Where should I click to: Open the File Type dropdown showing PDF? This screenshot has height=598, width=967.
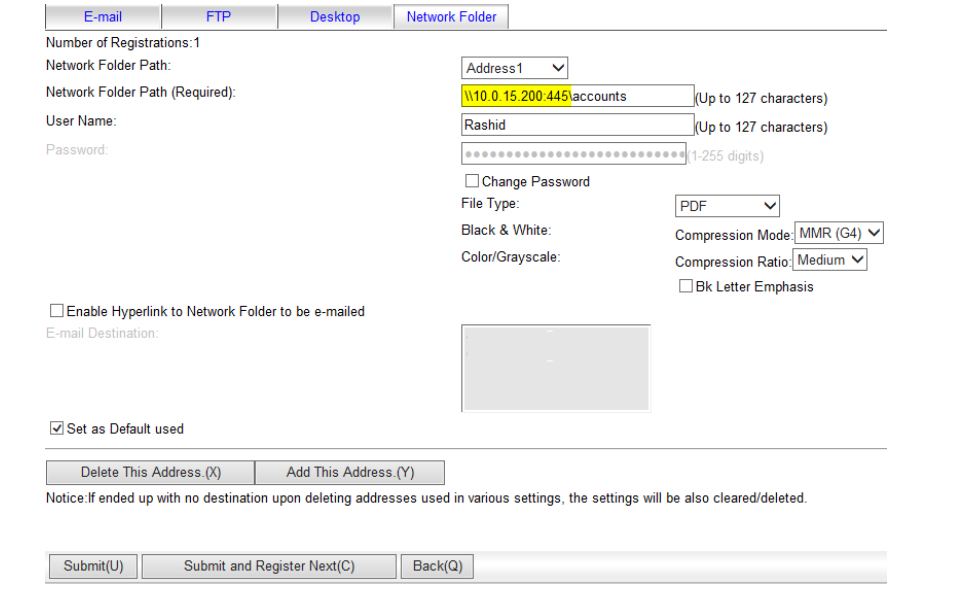(727, 206)
